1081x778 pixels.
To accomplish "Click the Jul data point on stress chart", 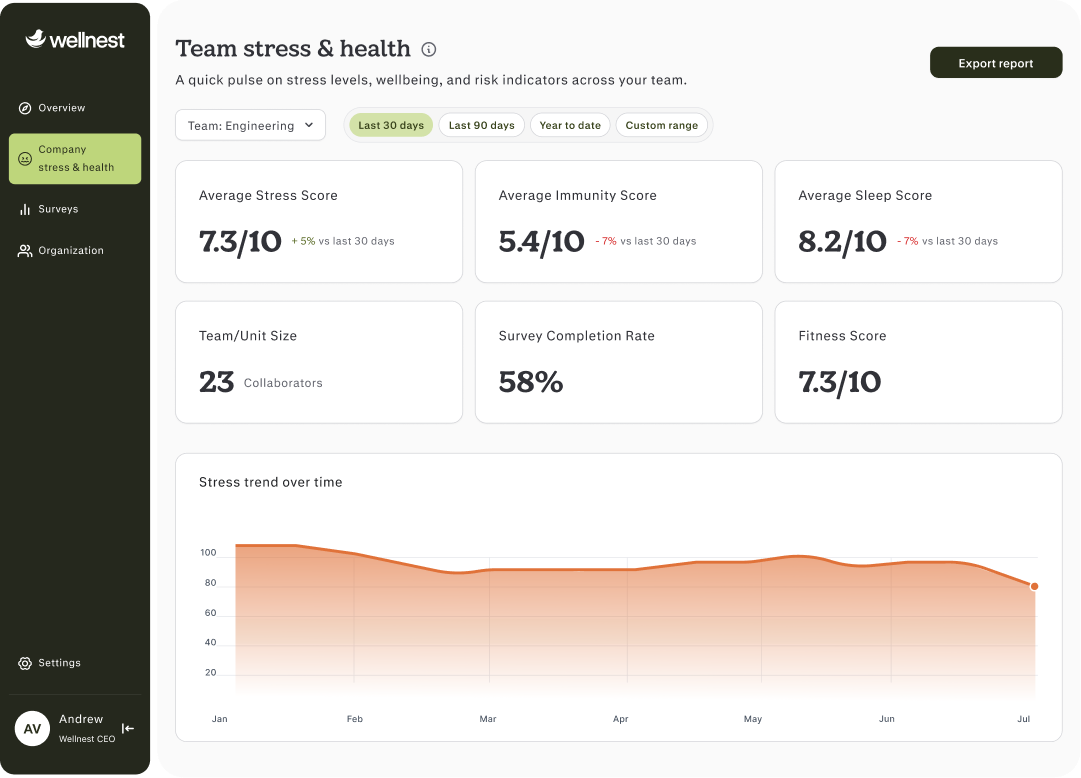I will [x=1034, y=586].
